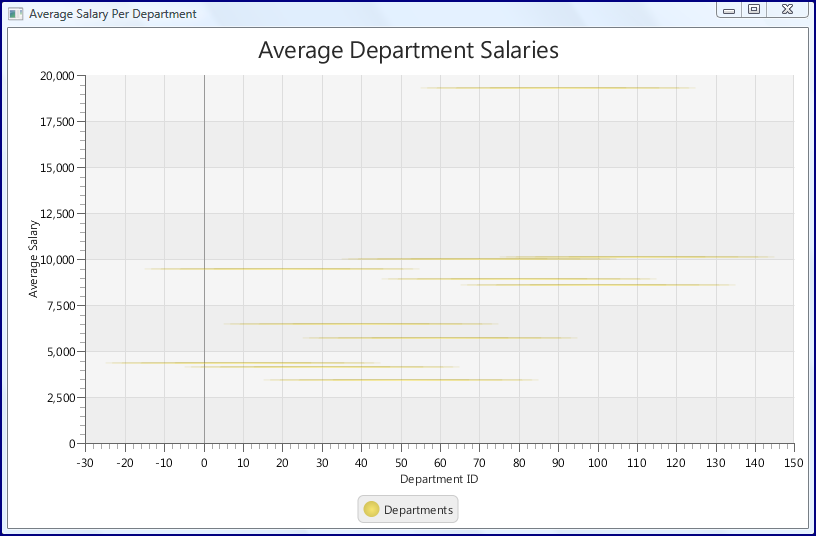This screenshot has height=536, width=816.
Task: Close the Average Salary Per Department window
Action: click(x=788, y=9)
